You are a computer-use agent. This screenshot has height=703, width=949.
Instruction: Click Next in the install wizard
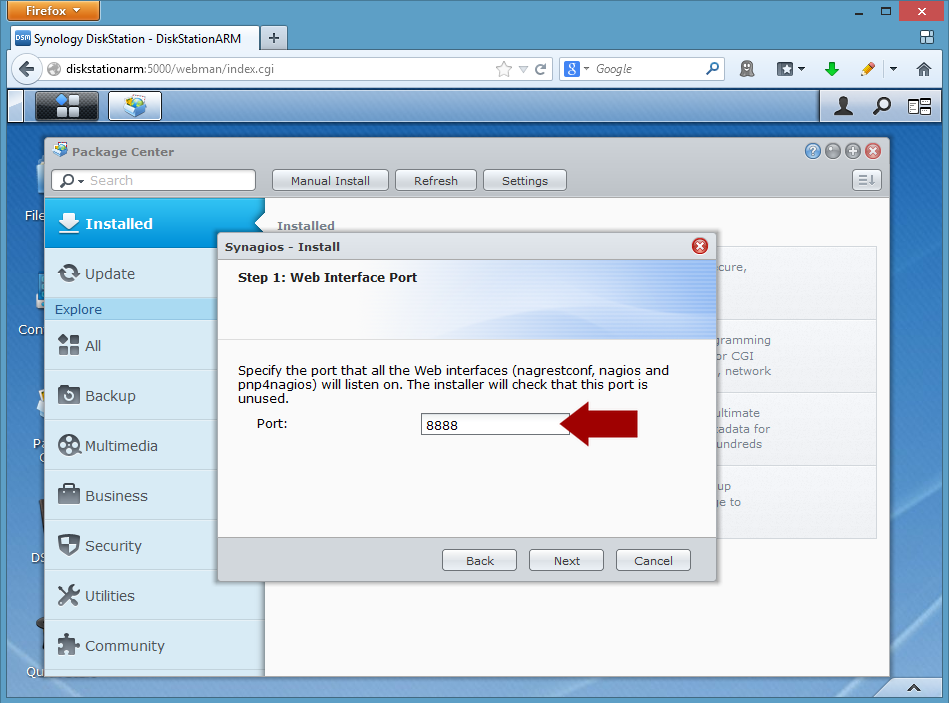click(566, 560)
